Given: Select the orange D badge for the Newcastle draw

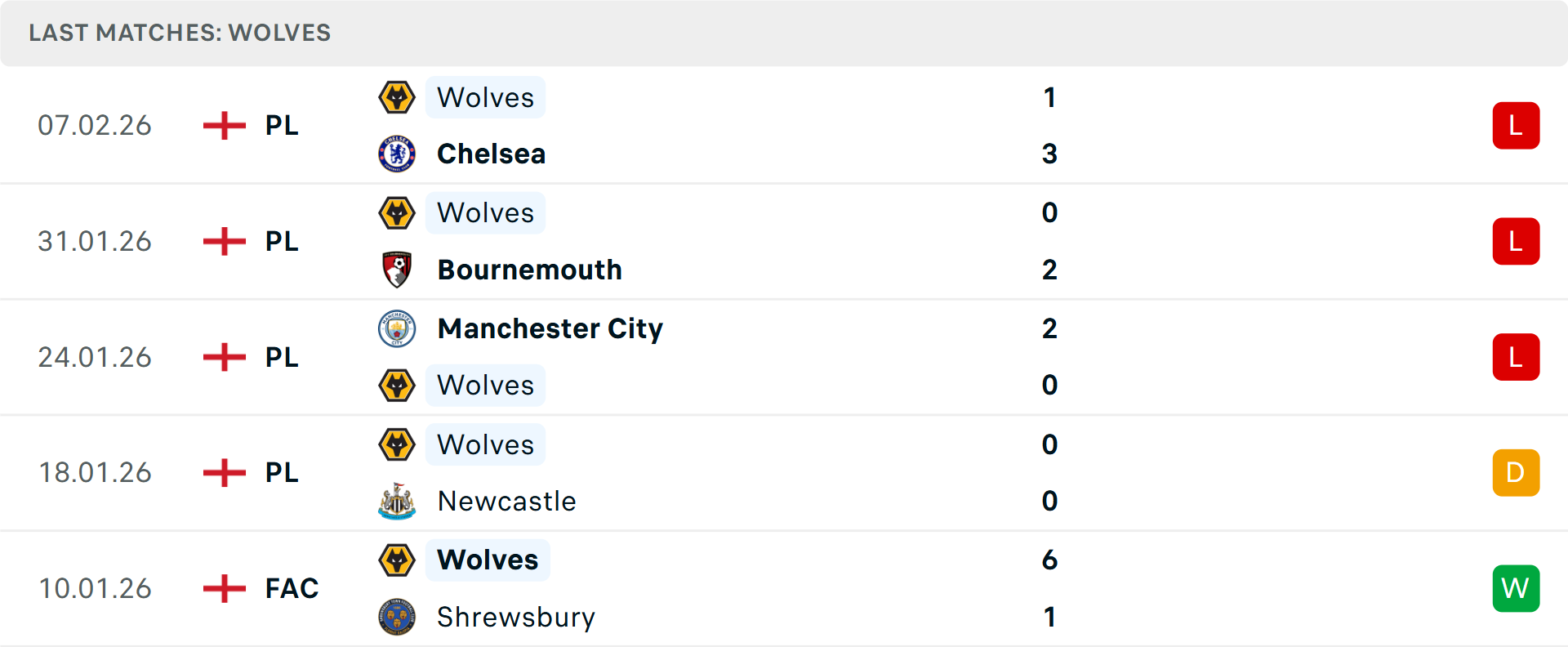Looking at the screenshot, I should (1516, 472).
